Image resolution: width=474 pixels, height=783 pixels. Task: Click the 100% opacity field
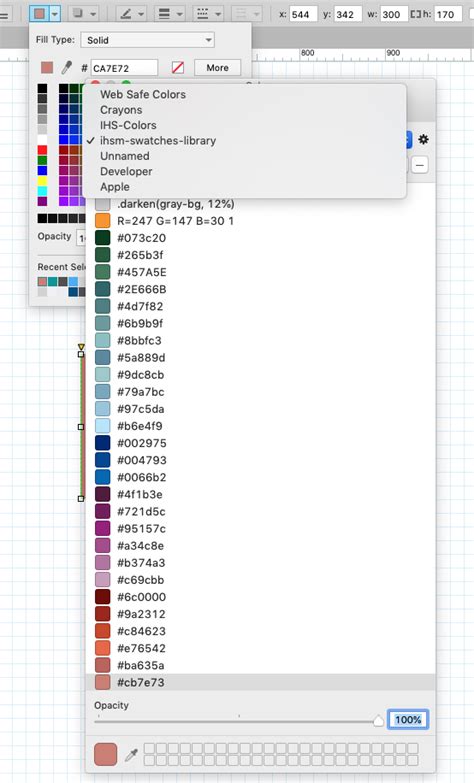coord(408,720)
